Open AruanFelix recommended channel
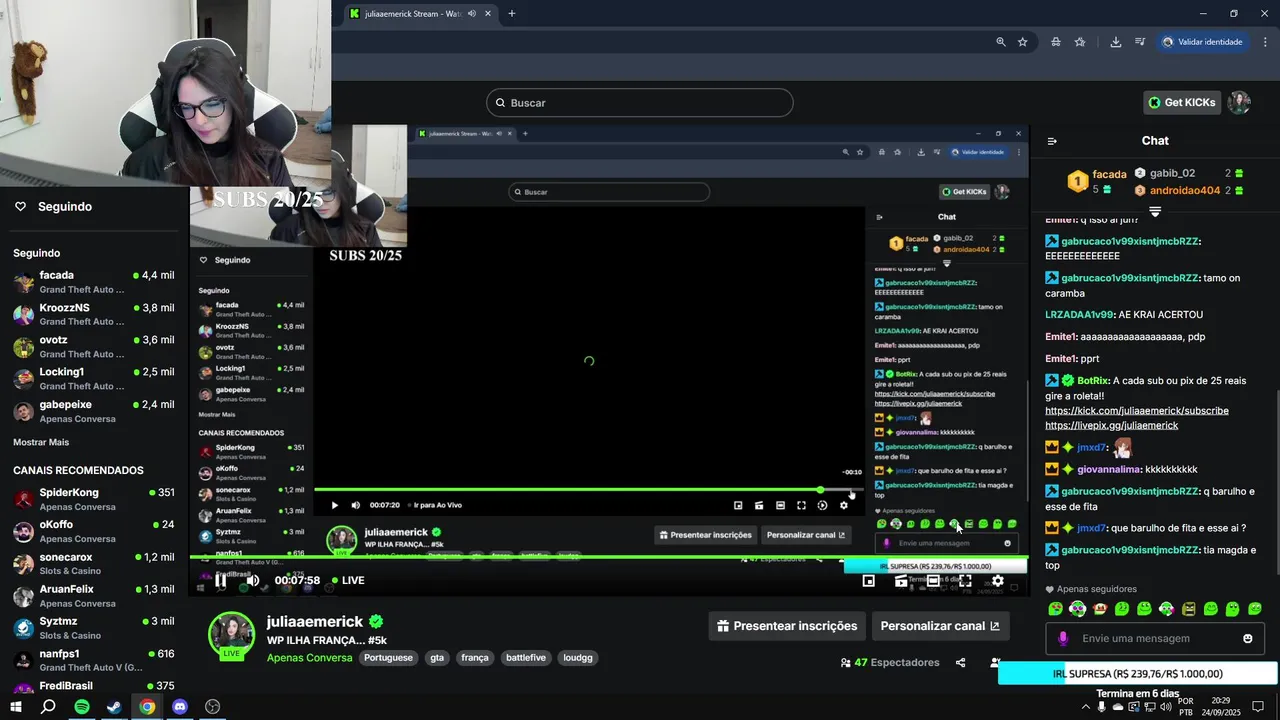 coord(95,596)
